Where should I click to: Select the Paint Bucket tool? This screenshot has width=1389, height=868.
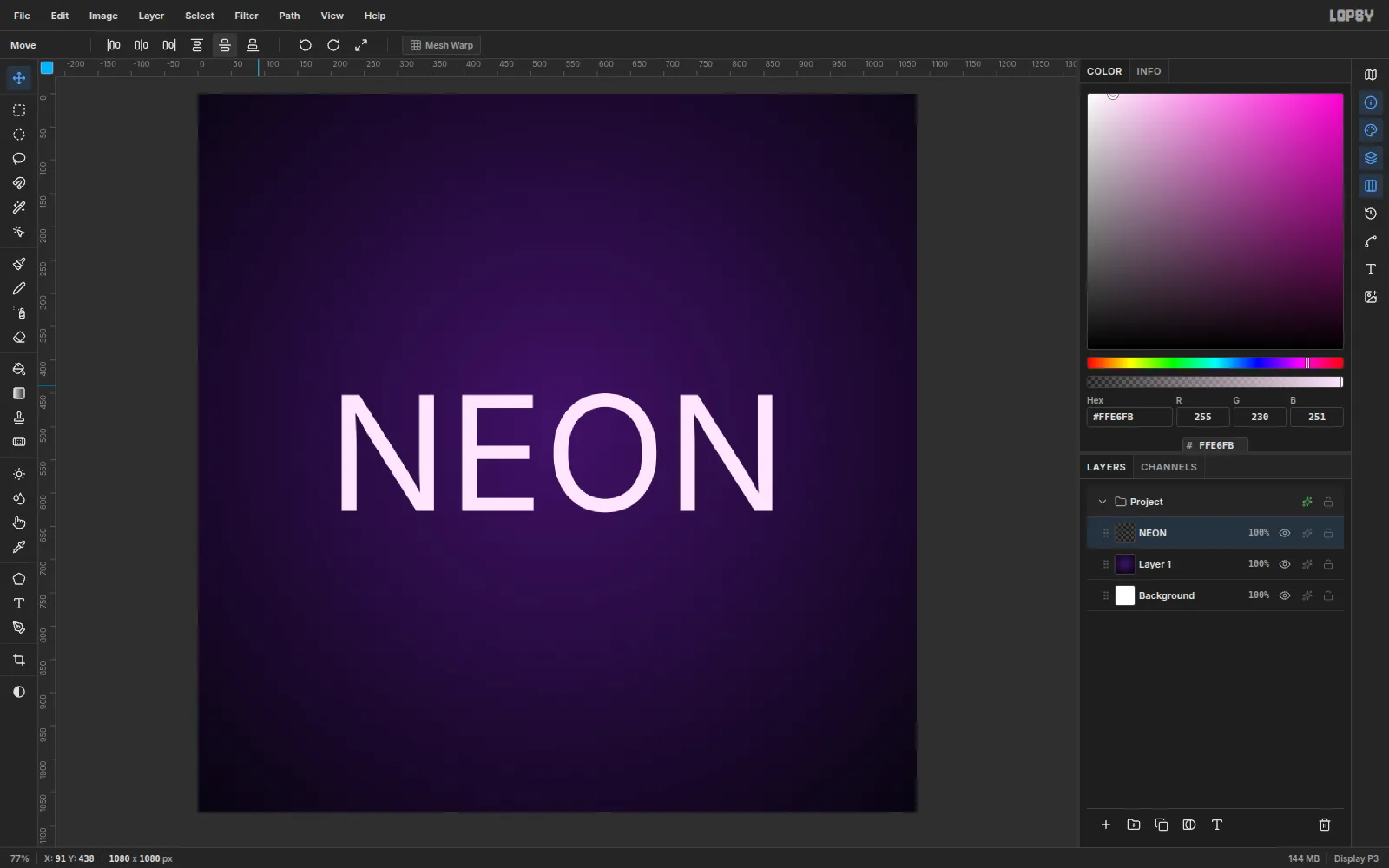(x=19, y=369)
